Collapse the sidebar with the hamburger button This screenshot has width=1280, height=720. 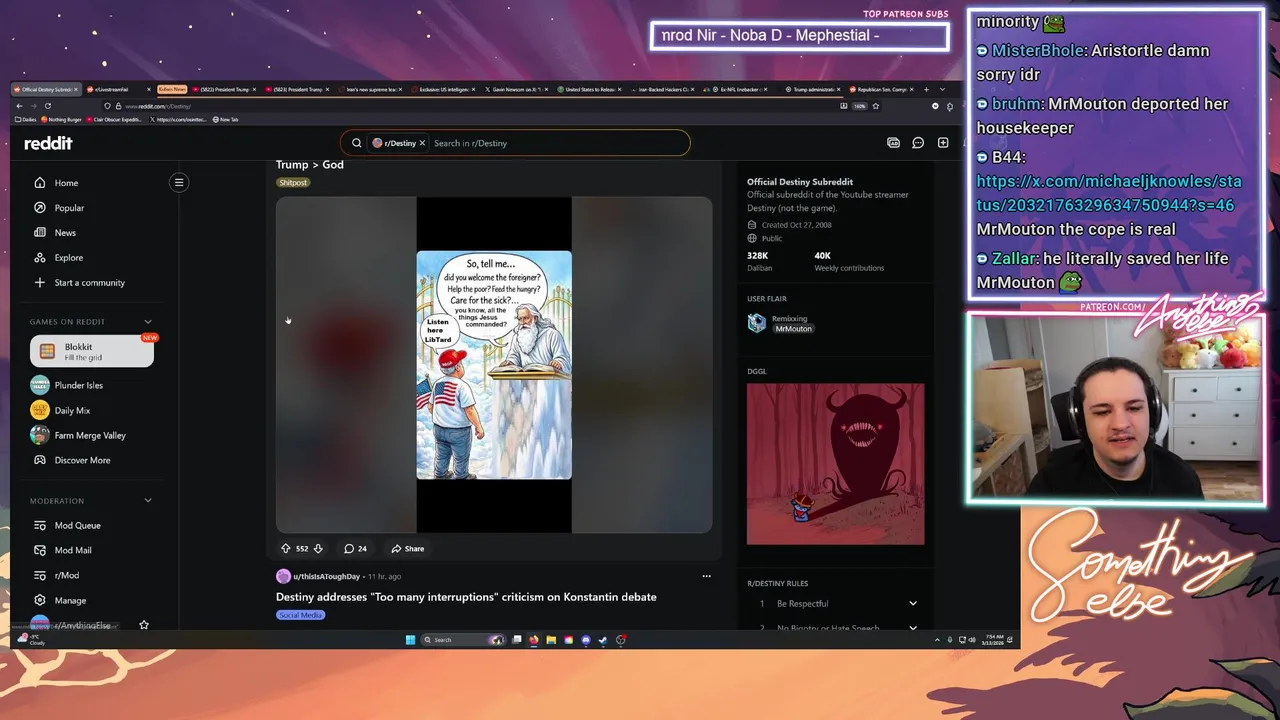point(179,182)
